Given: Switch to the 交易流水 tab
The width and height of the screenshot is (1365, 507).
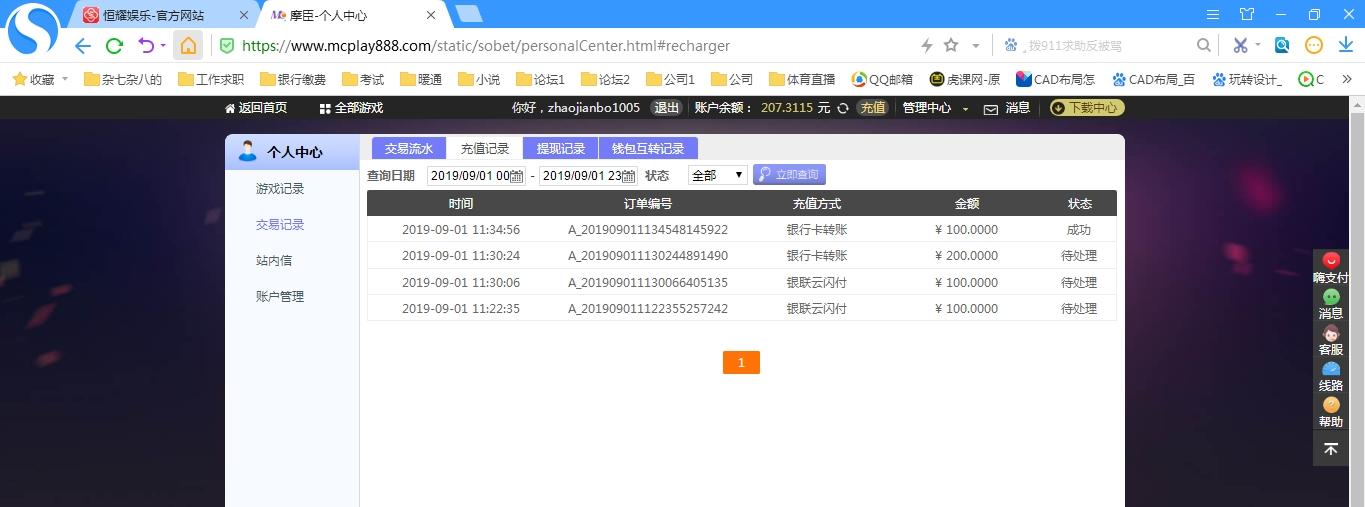Looking at the screenshot, I should point(409,149).
